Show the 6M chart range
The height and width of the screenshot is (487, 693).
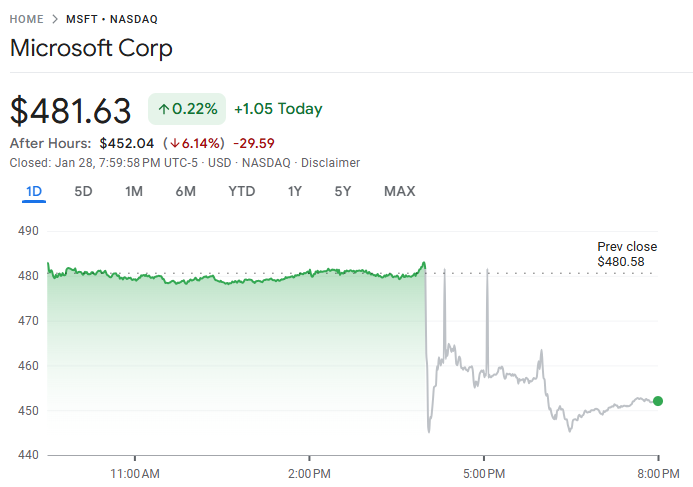pyautogui.click(x=185, y=191)
